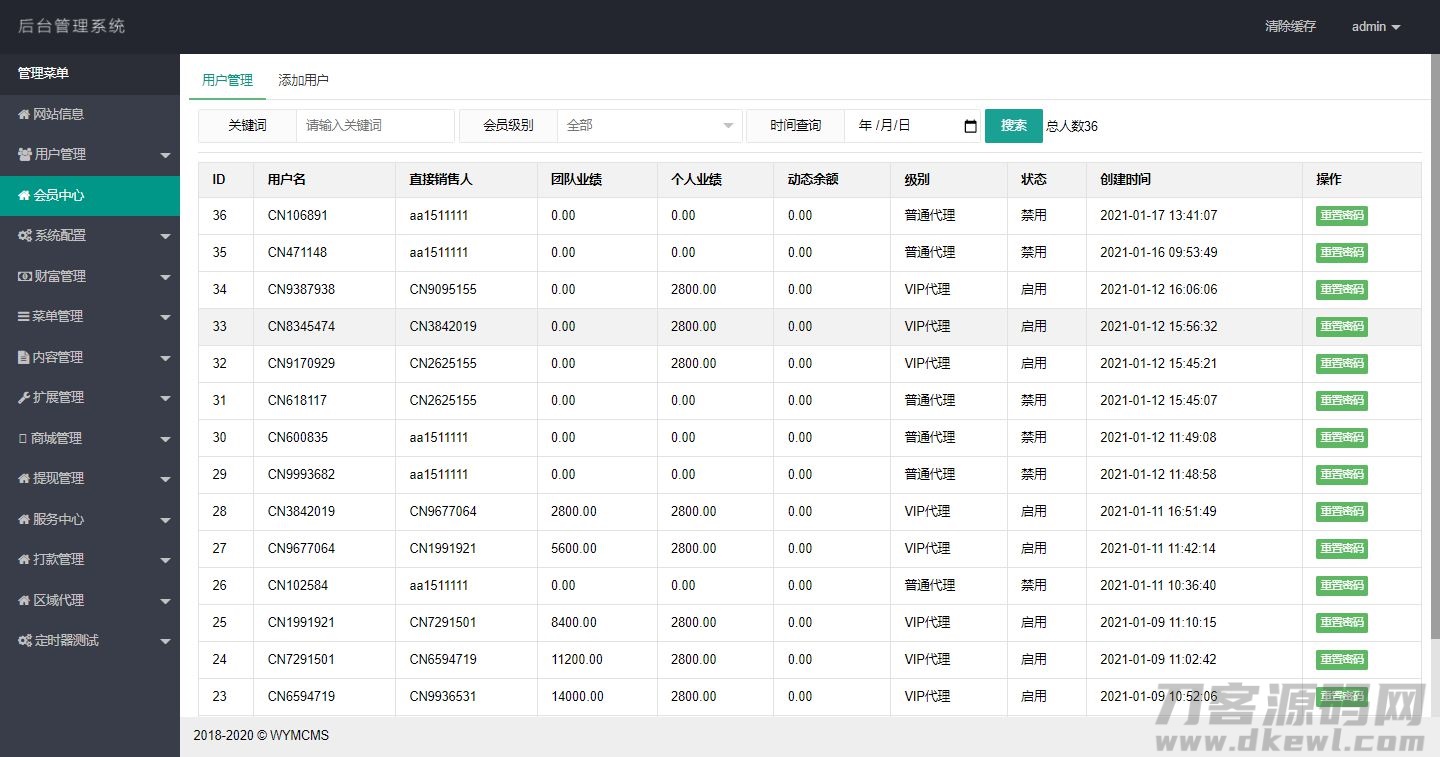1440x757 pixels.
Task: Click the 菜单管理 list icon
Action: tap(25, 316)
